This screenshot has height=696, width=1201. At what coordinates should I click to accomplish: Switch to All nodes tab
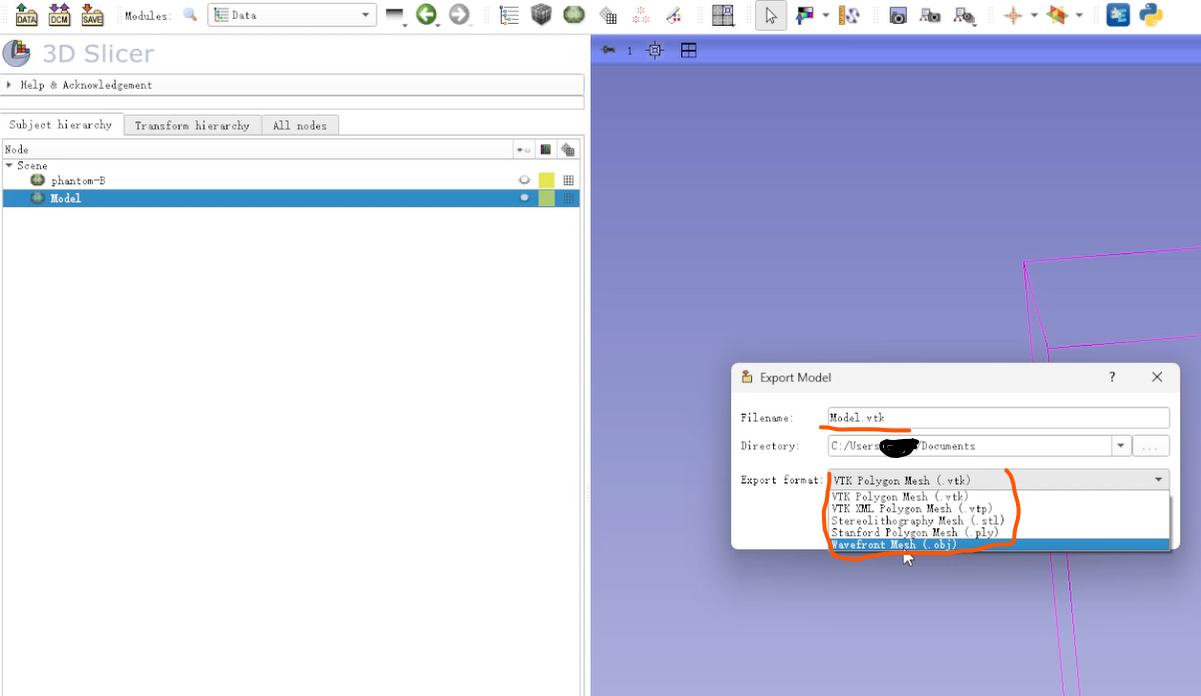(x=300, y=126)
